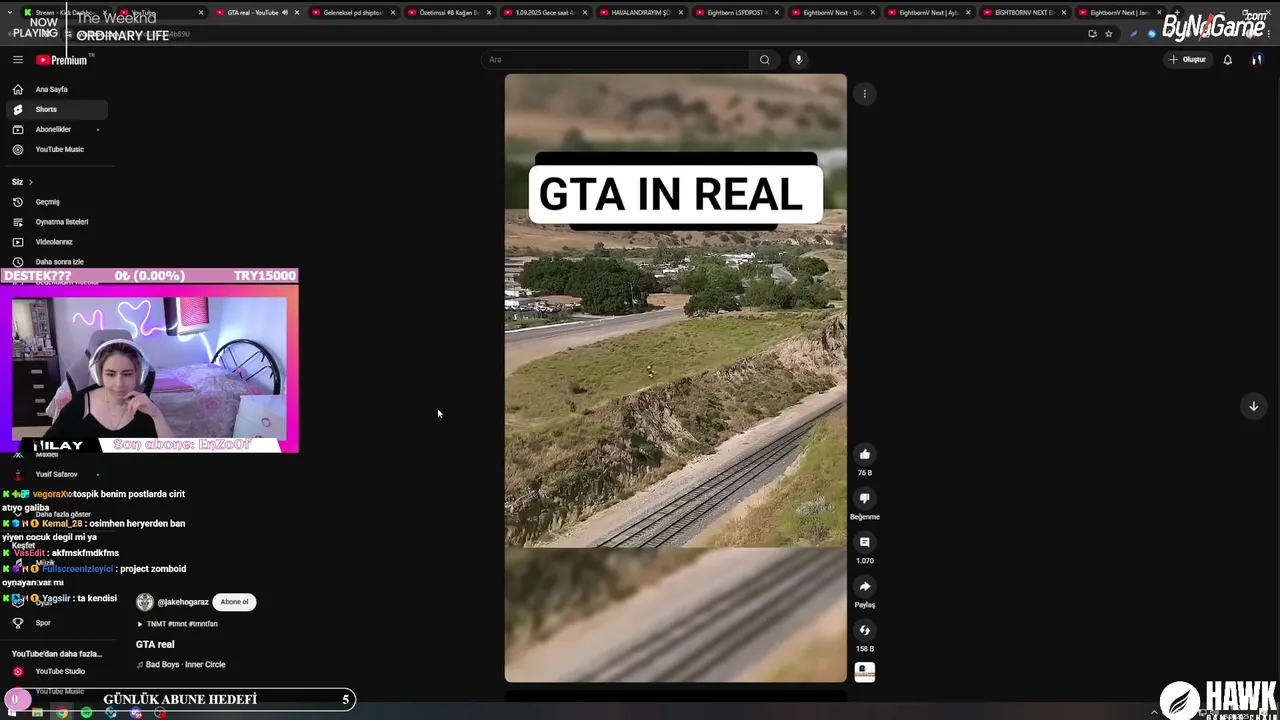Open Yusif Safarov subscription channel
This screenshot has width=1280, height=720.
point(56,474)
